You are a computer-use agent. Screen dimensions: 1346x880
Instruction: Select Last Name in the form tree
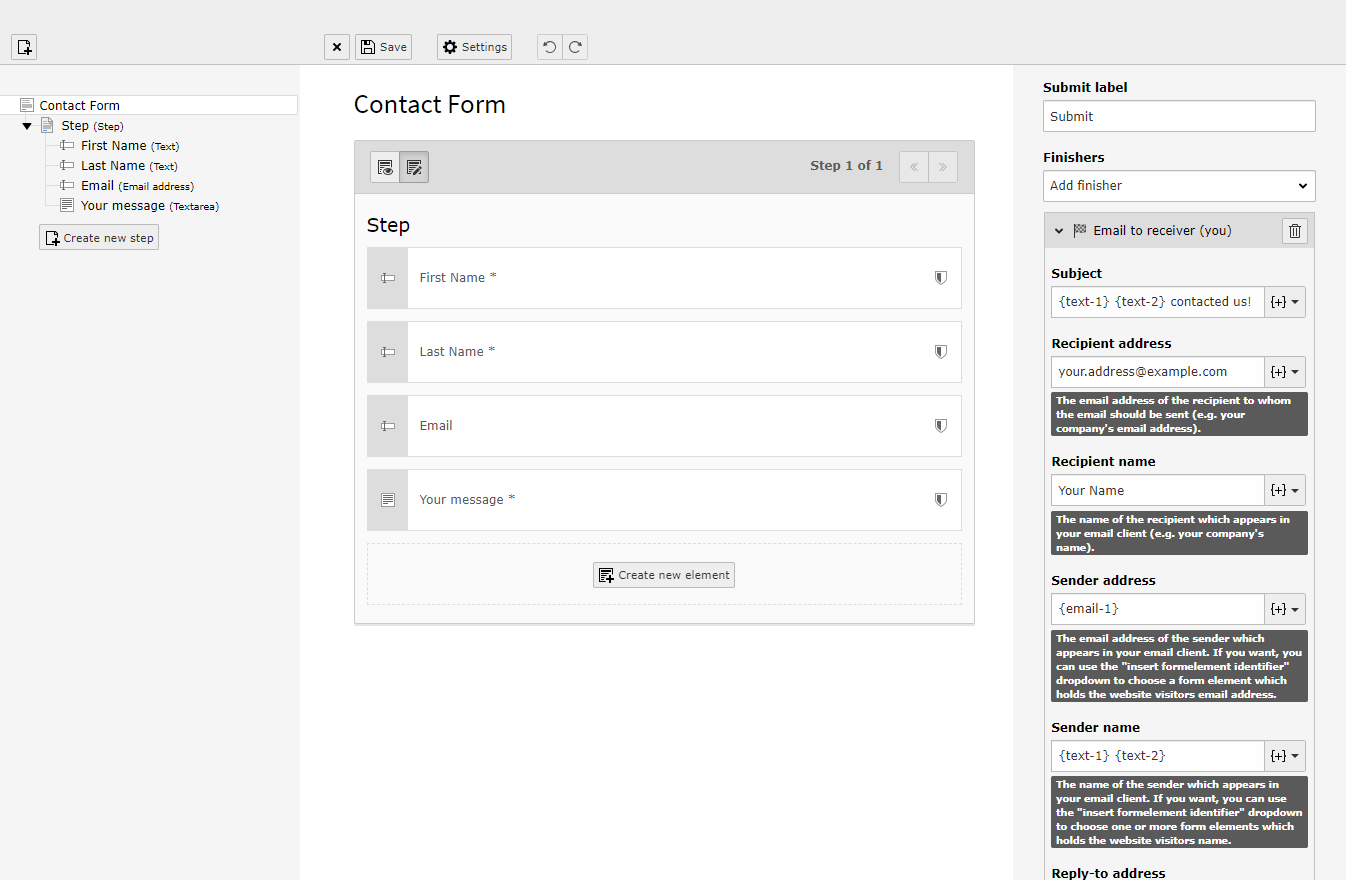click(113, 166)
